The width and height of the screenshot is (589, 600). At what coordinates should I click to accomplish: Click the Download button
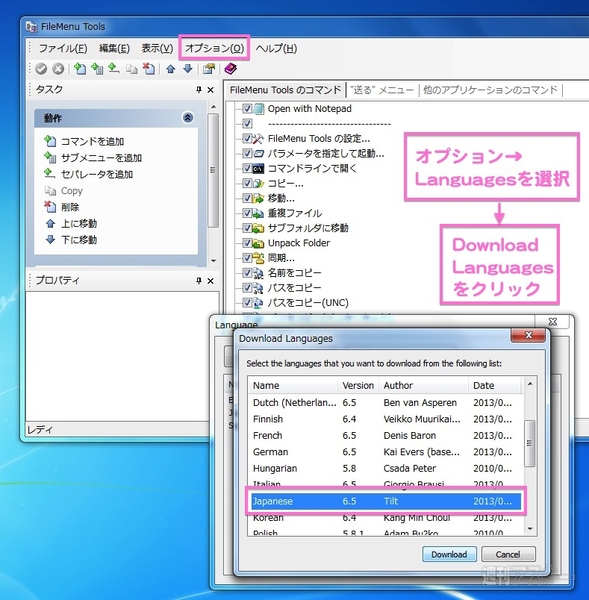449,554
